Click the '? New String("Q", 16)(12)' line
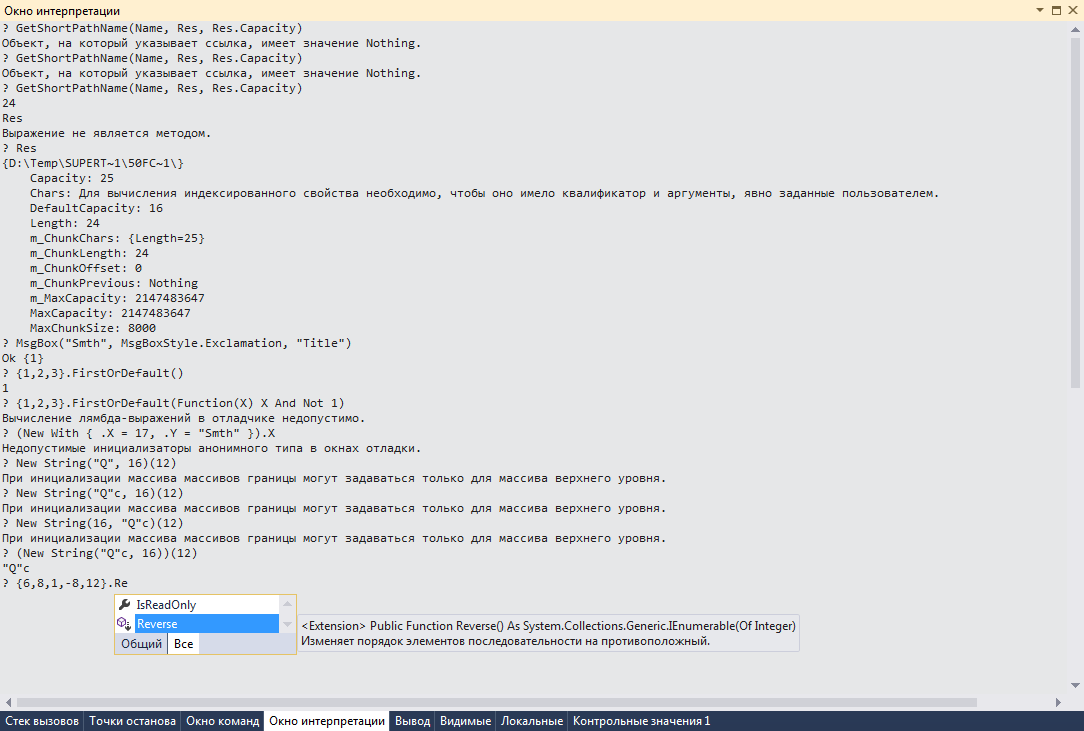This screenshot has width=1084, height=731. click(89, 463)
